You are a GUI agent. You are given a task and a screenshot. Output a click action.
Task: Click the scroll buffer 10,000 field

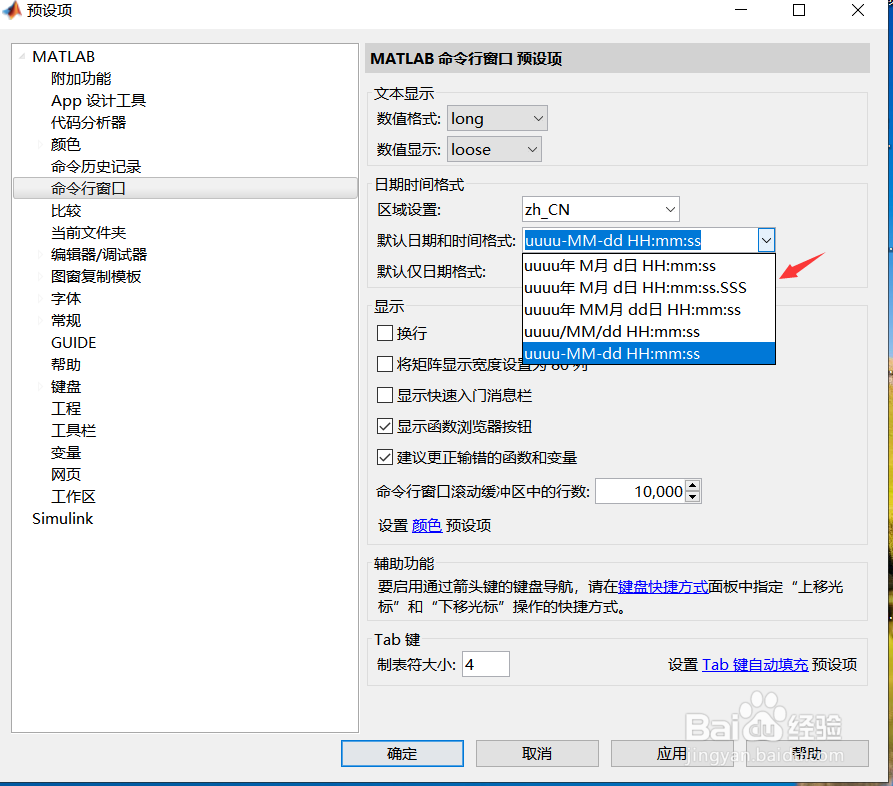point(640,492)
